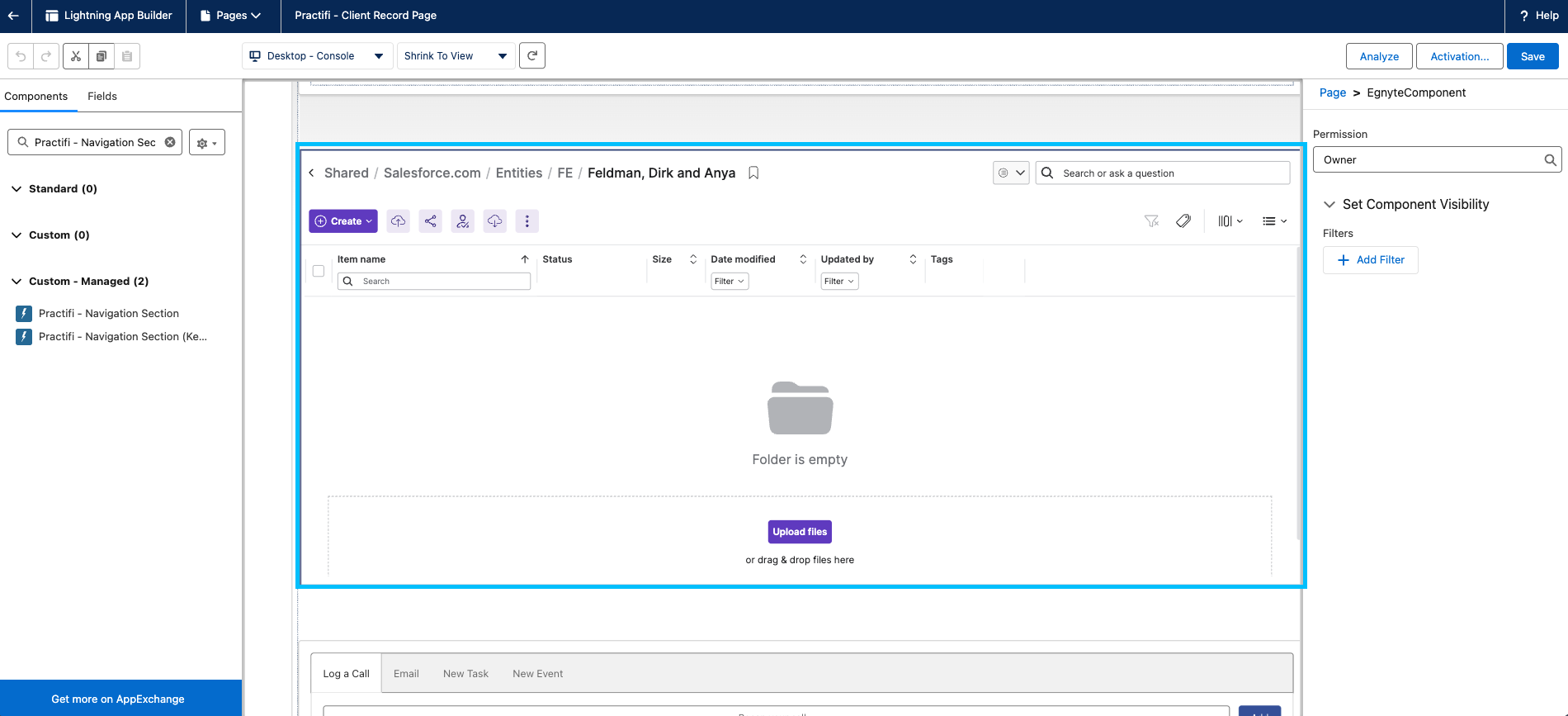Click the Upload files button
The height and width of the screenshot is (716, 1568).
[x=800, y=532]
